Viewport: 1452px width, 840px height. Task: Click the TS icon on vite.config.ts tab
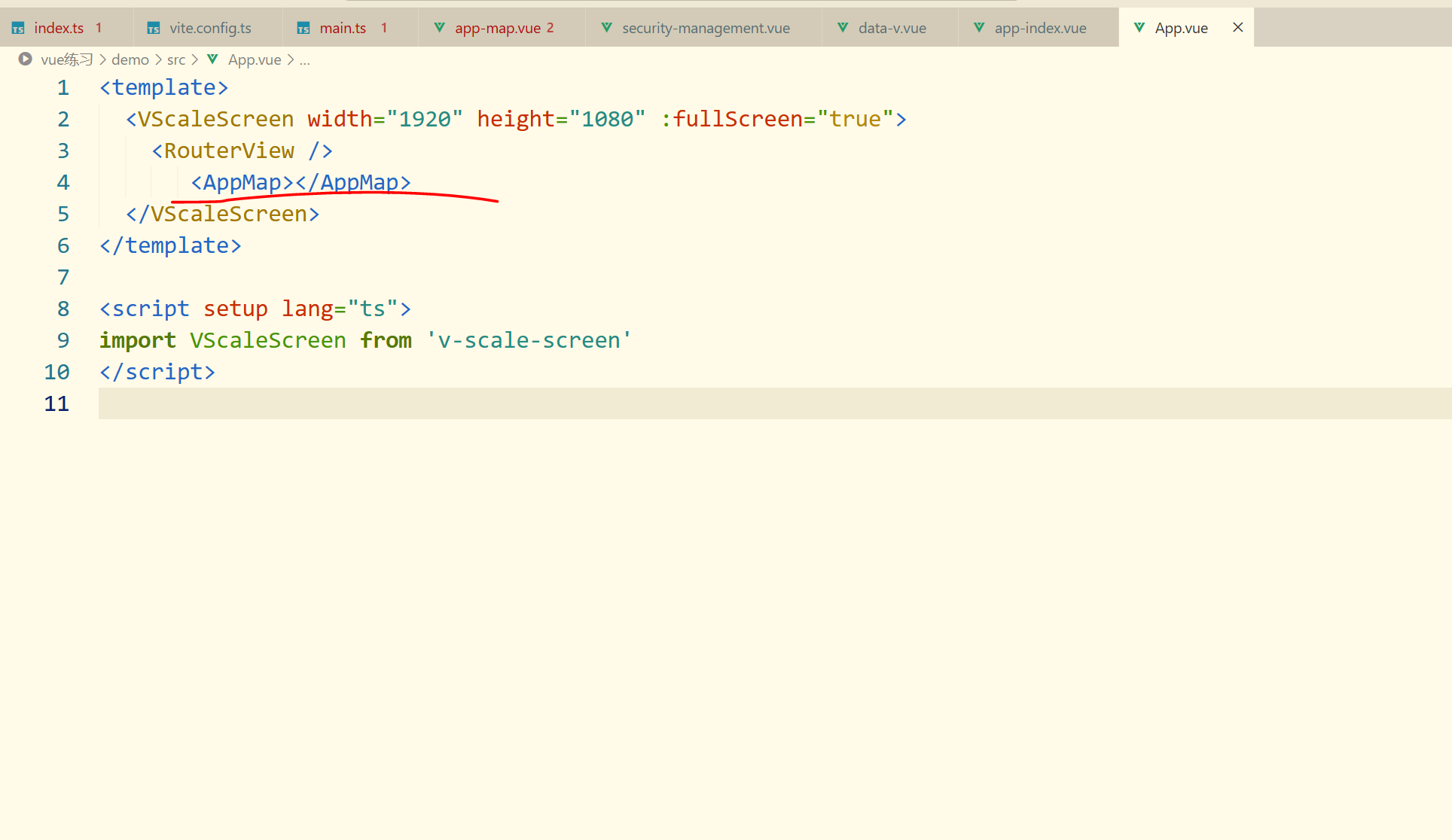pyautogui.click(x=154, y=29)
